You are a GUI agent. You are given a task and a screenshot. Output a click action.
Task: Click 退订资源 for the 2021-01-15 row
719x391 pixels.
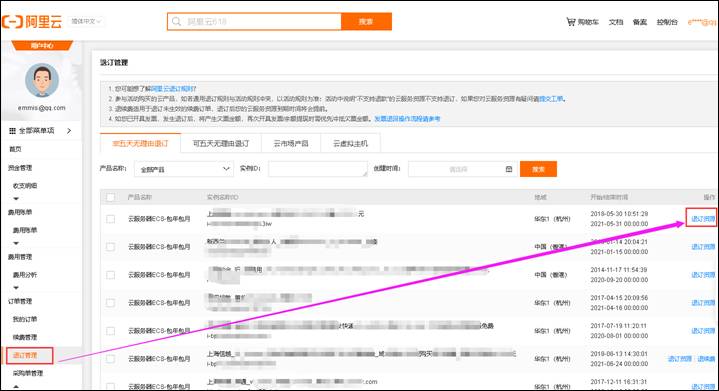coord(703,247)
